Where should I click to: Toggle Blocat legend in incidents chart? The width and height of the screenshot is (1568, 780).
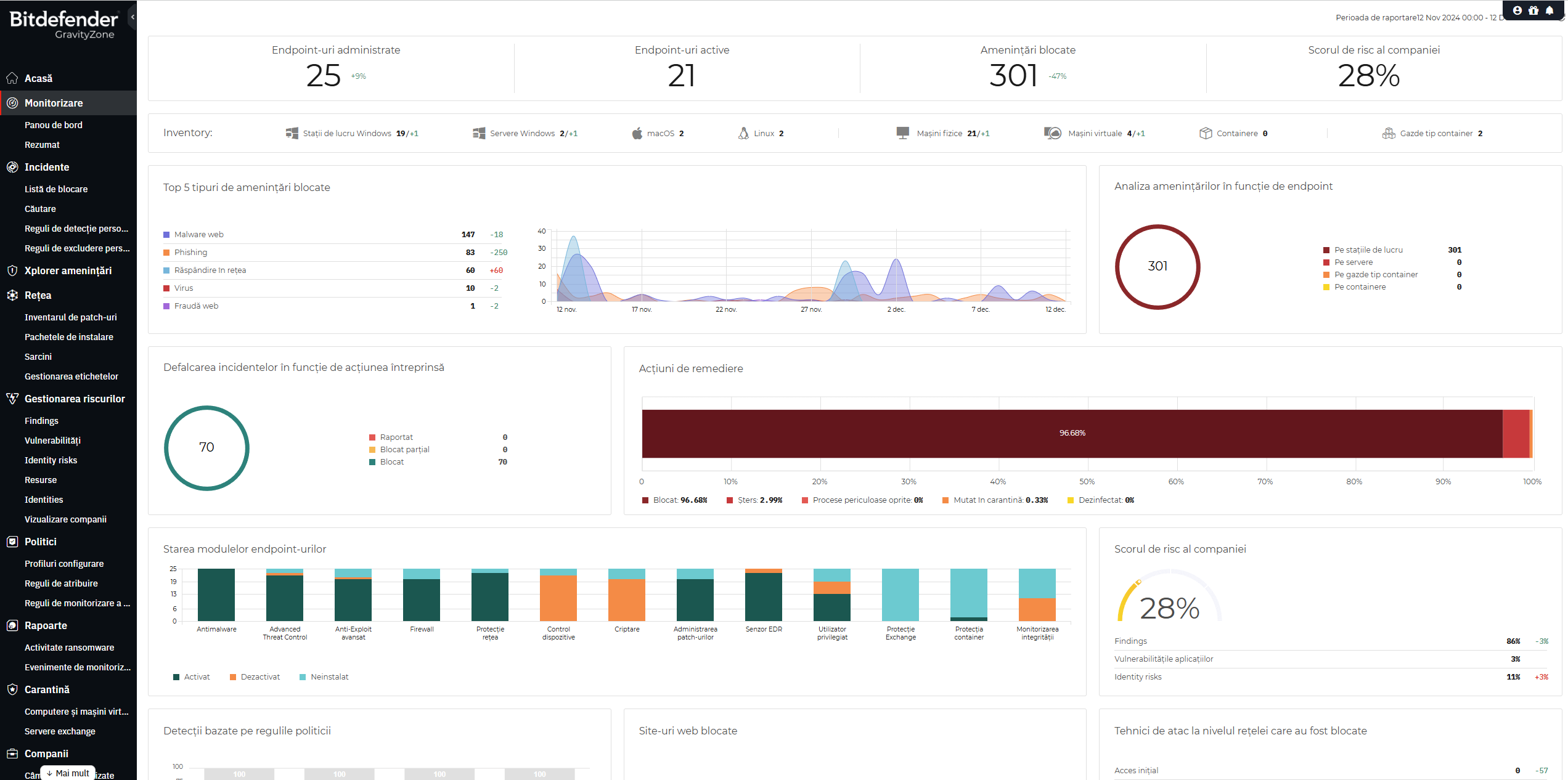point(386,462)
